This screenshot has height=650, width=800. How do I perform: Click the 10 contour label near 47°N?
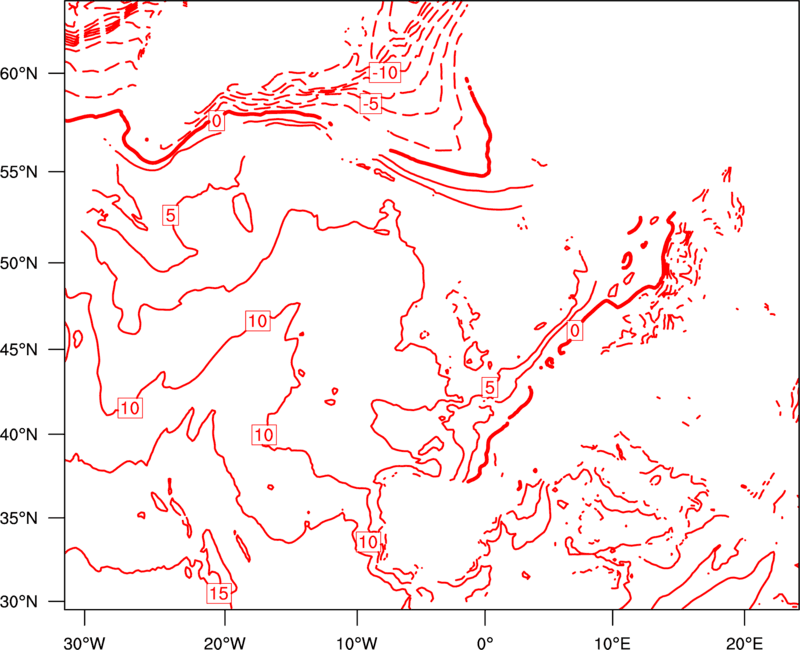pos(258,321)
